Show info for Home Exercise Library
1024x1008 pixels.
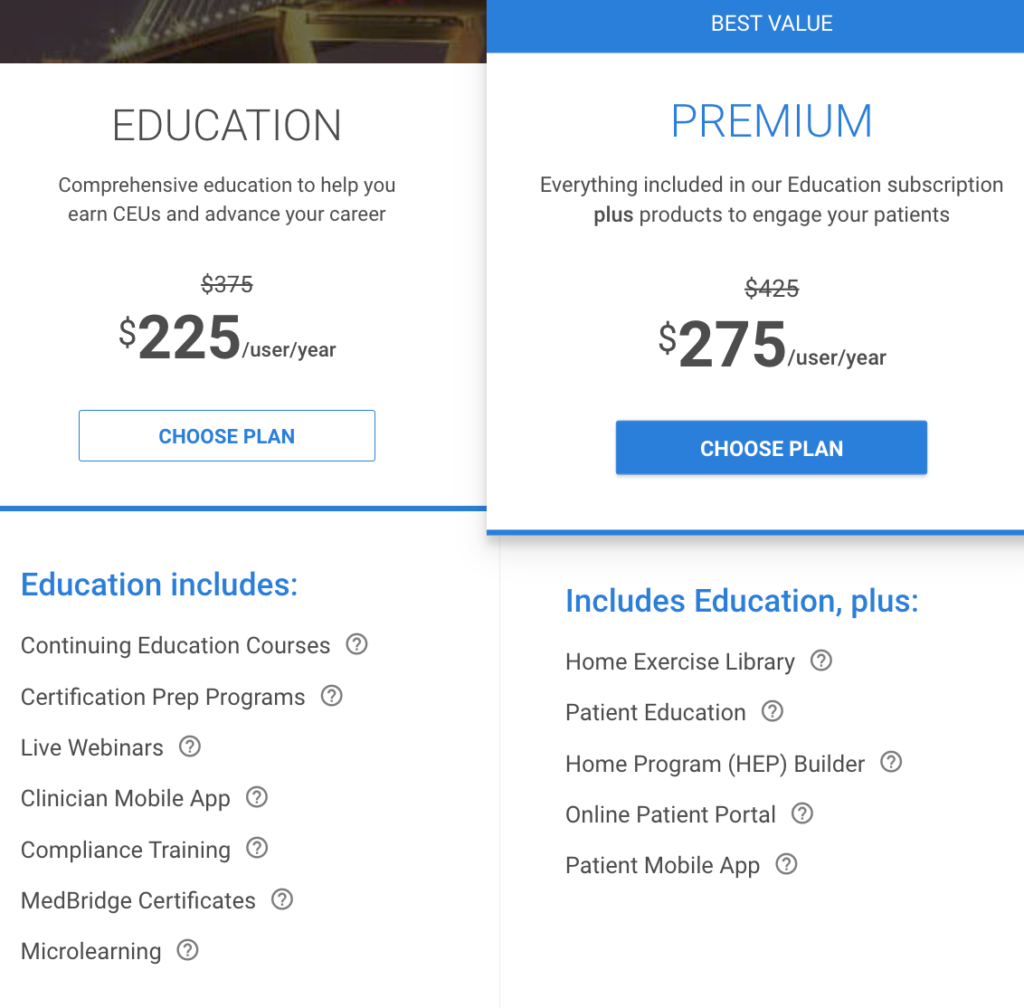[821, 661]
